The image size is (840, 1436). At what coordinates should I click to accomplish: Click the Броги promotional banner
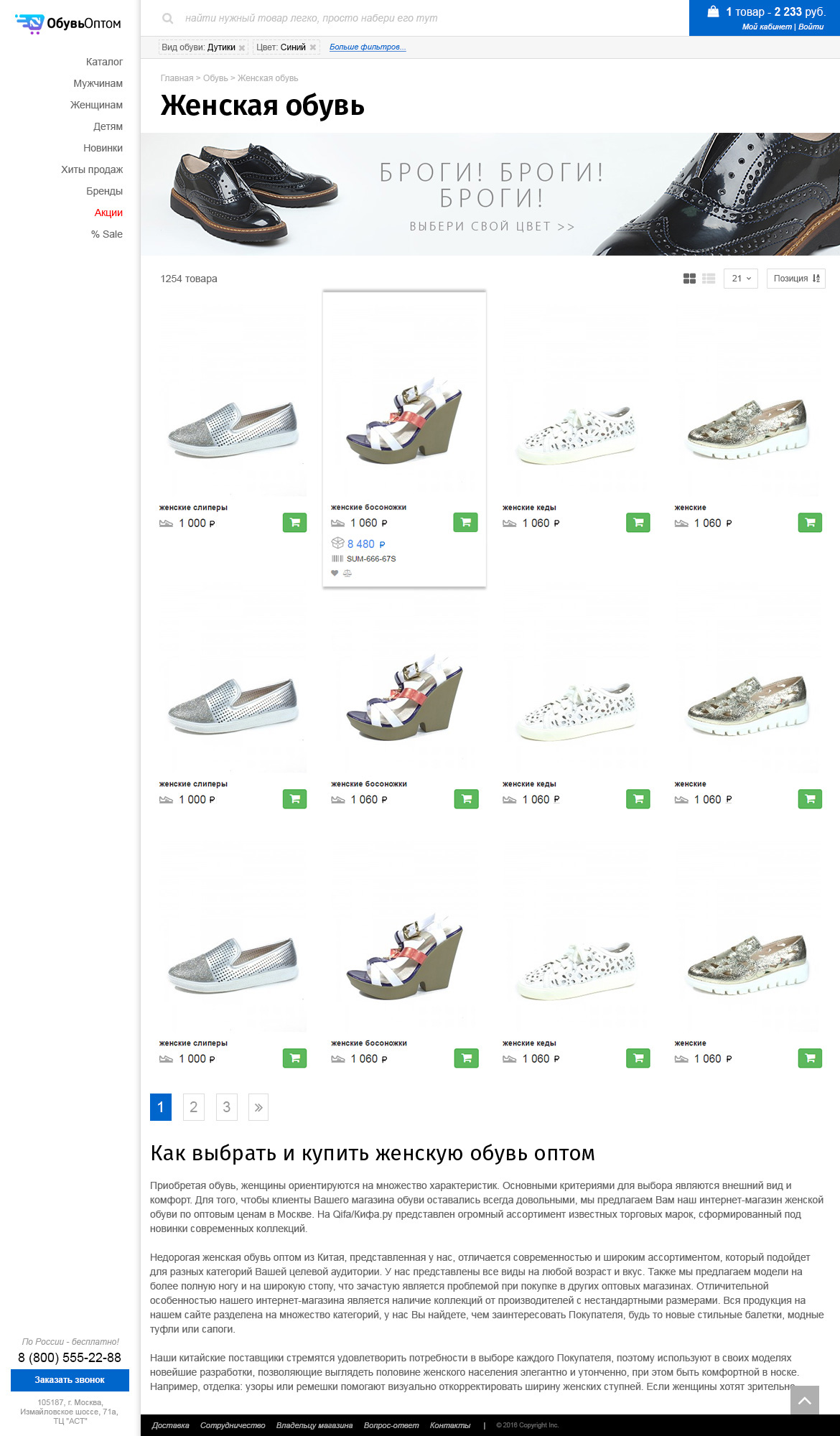[x=490, y=194]
